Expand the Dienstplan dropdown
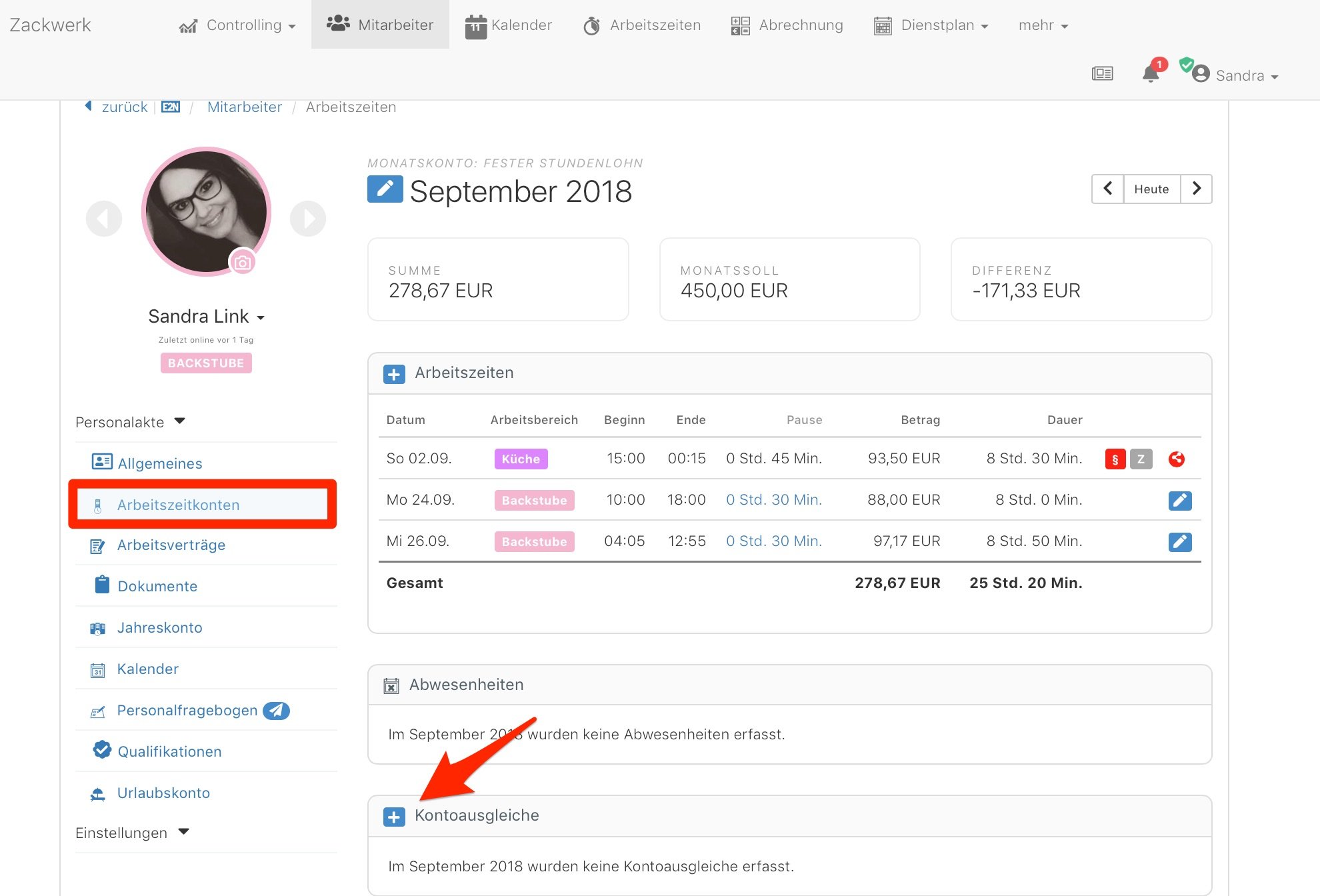This screenshot has height=896, width=1320. coord(931,25)
